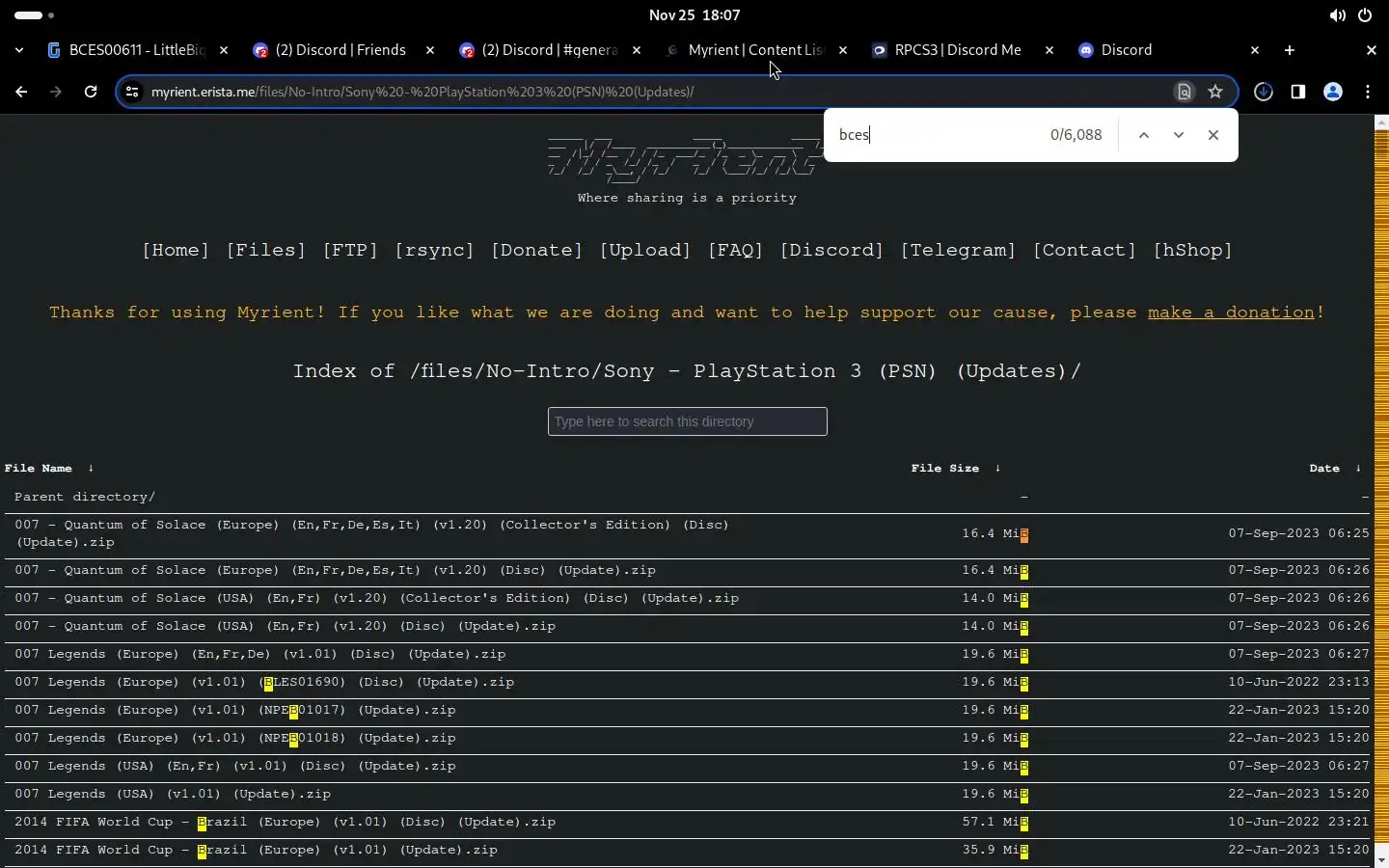Close the BCES00611 tab
Viewport: 1389px width, 868px height.
point(224,50)
